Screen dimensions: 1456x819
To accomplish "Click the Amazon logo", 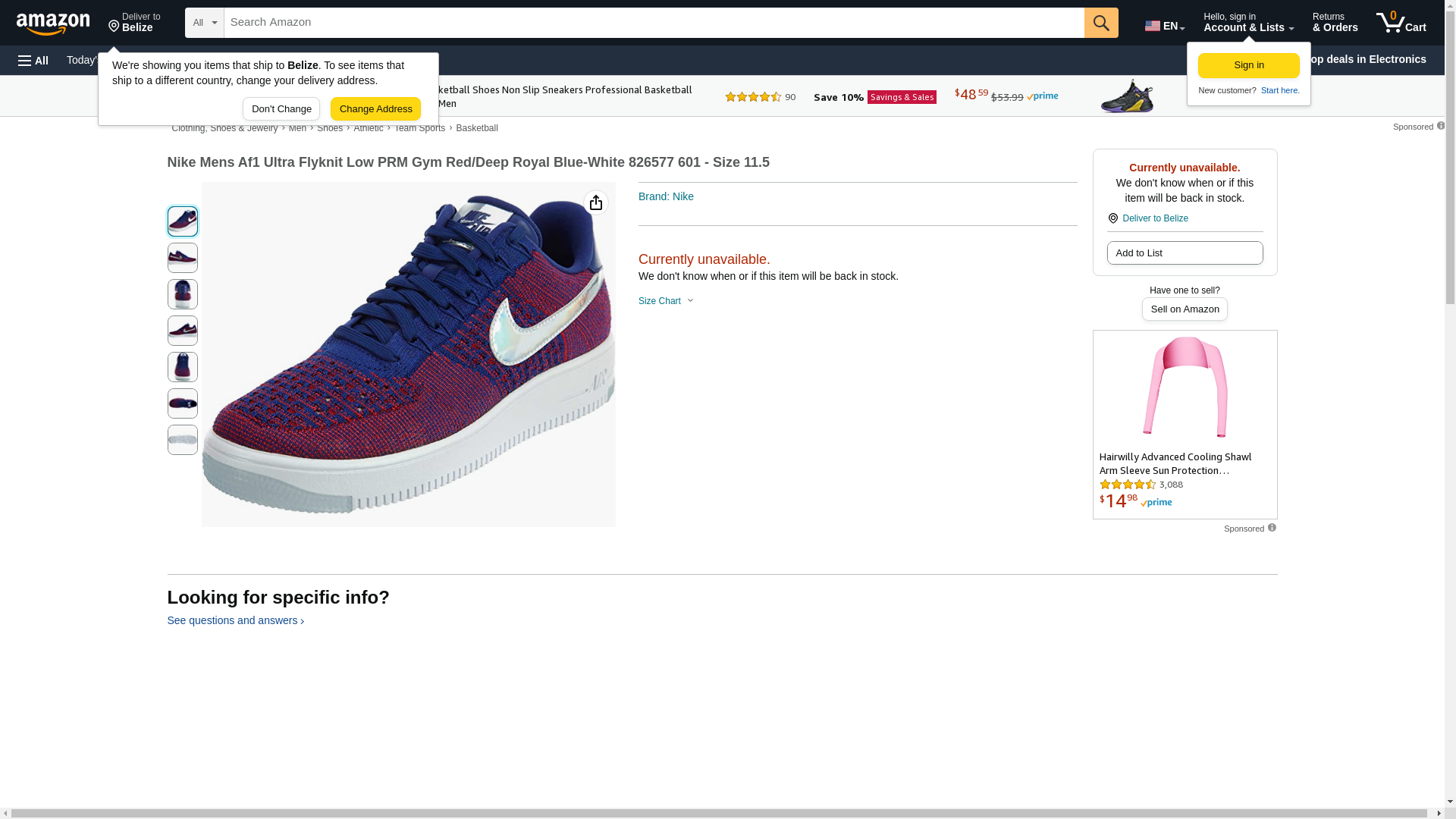I will pos(53,24).
